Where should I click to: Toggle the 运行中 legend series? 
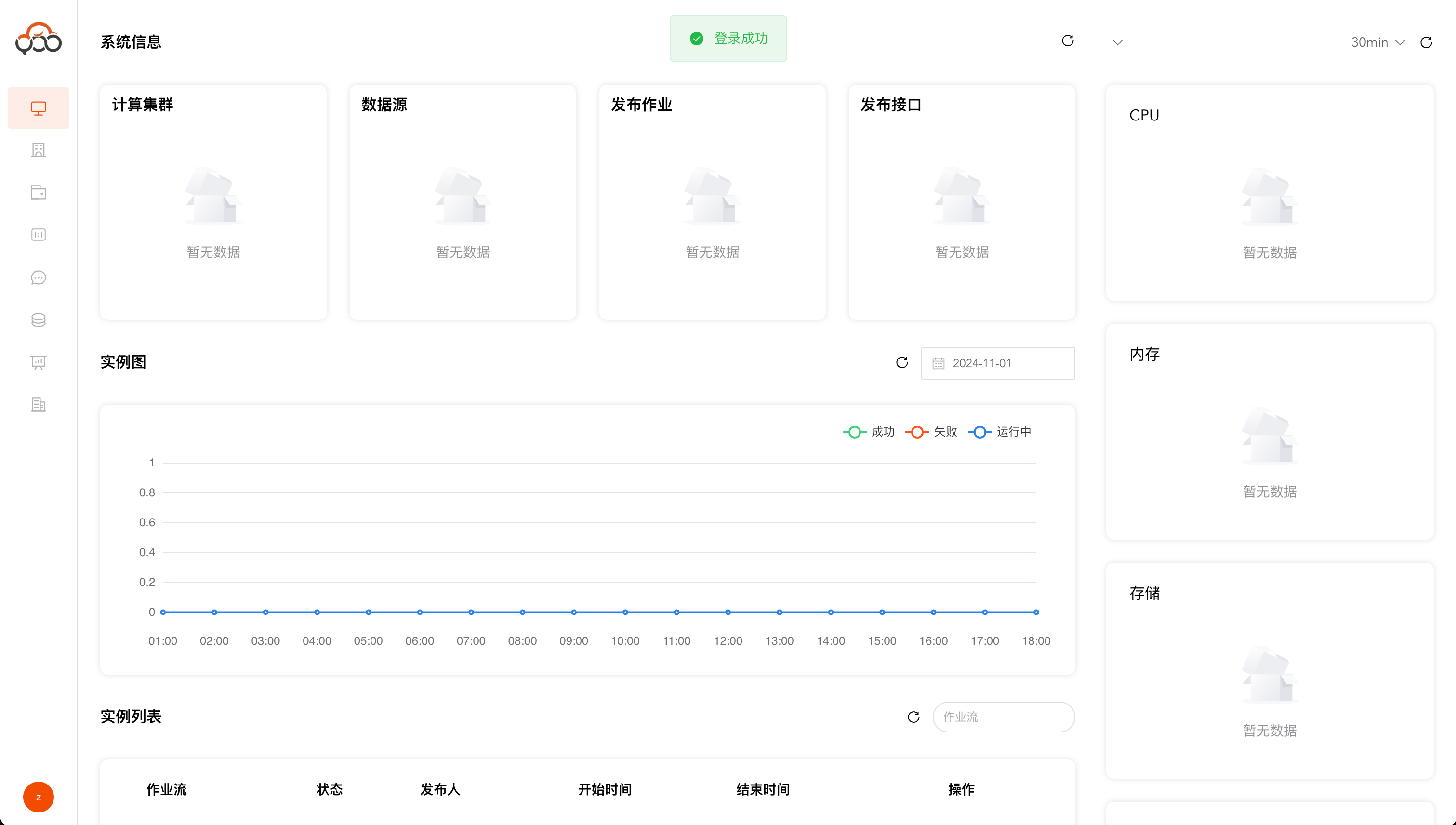click(x=999, y=432)
